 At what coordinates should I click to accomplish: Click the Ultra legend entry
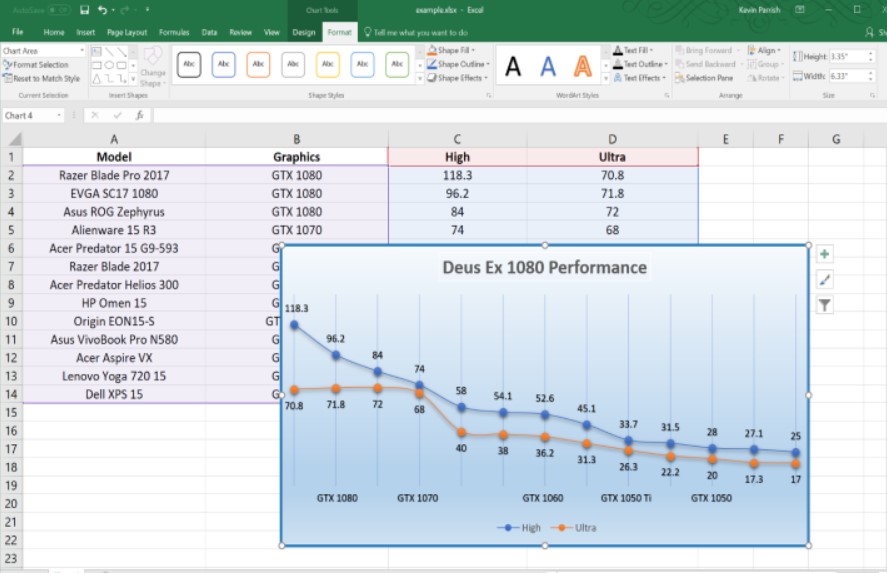[x=574, y=528]
